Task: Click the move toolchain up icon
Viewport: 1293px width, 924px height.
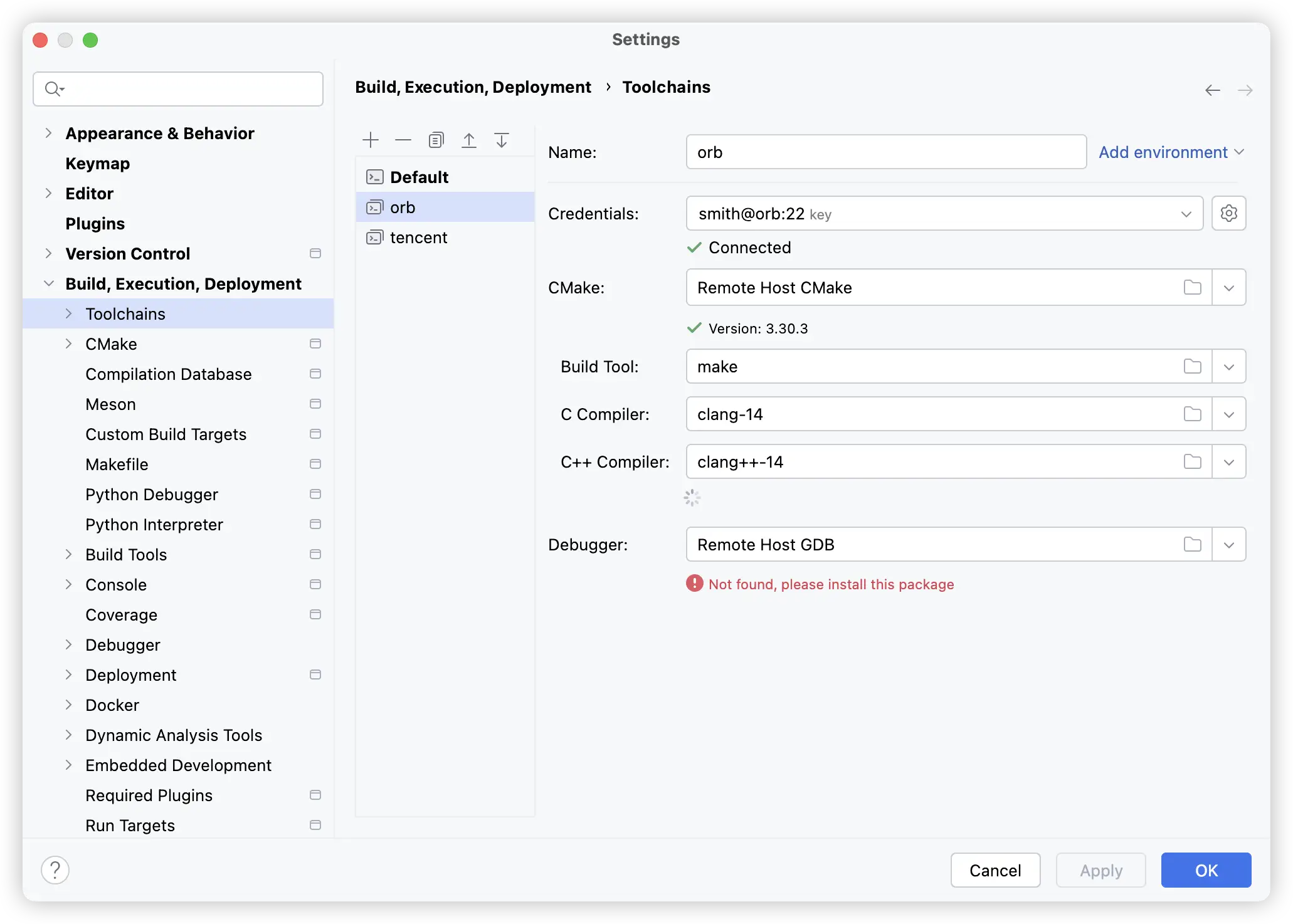Action: [469, 139]
